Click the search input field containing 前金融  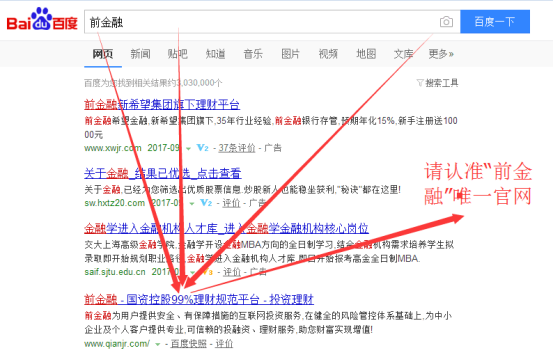pyautogui.click(x=261, y=22)
